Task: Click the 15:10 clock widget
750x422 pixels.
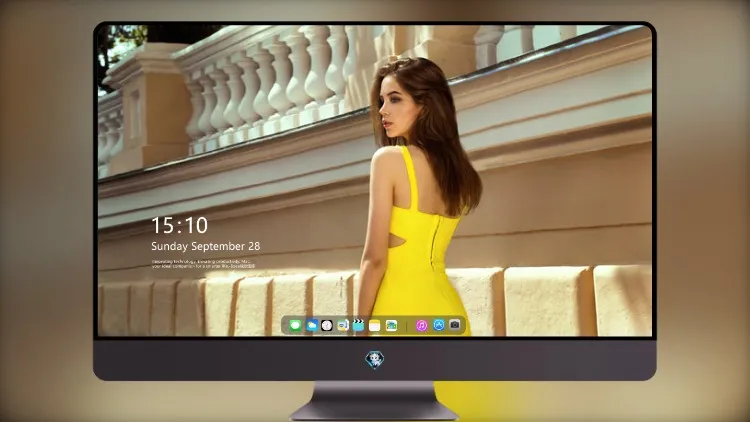Action: (180, 225)
